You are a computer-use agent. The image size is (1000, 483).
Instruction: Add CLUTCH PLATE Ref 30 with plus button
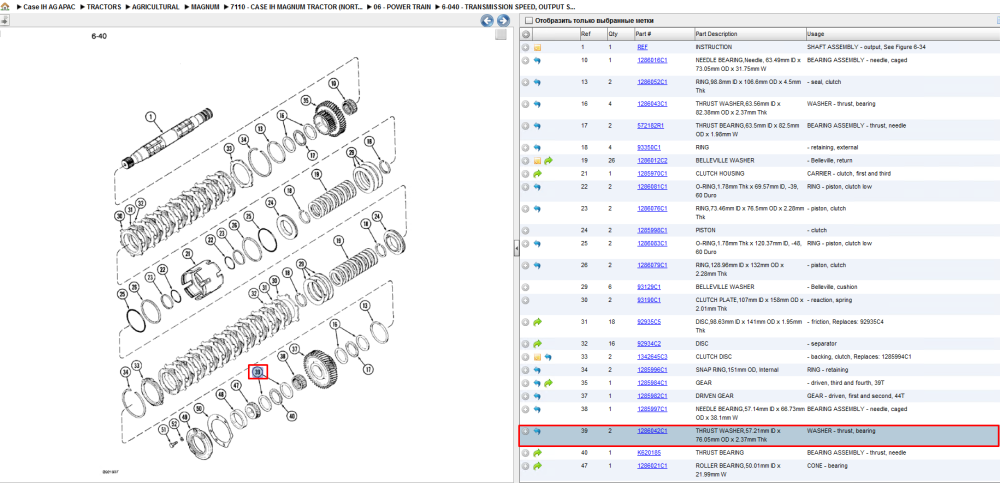pyautogui.click(x=526, y=300)
